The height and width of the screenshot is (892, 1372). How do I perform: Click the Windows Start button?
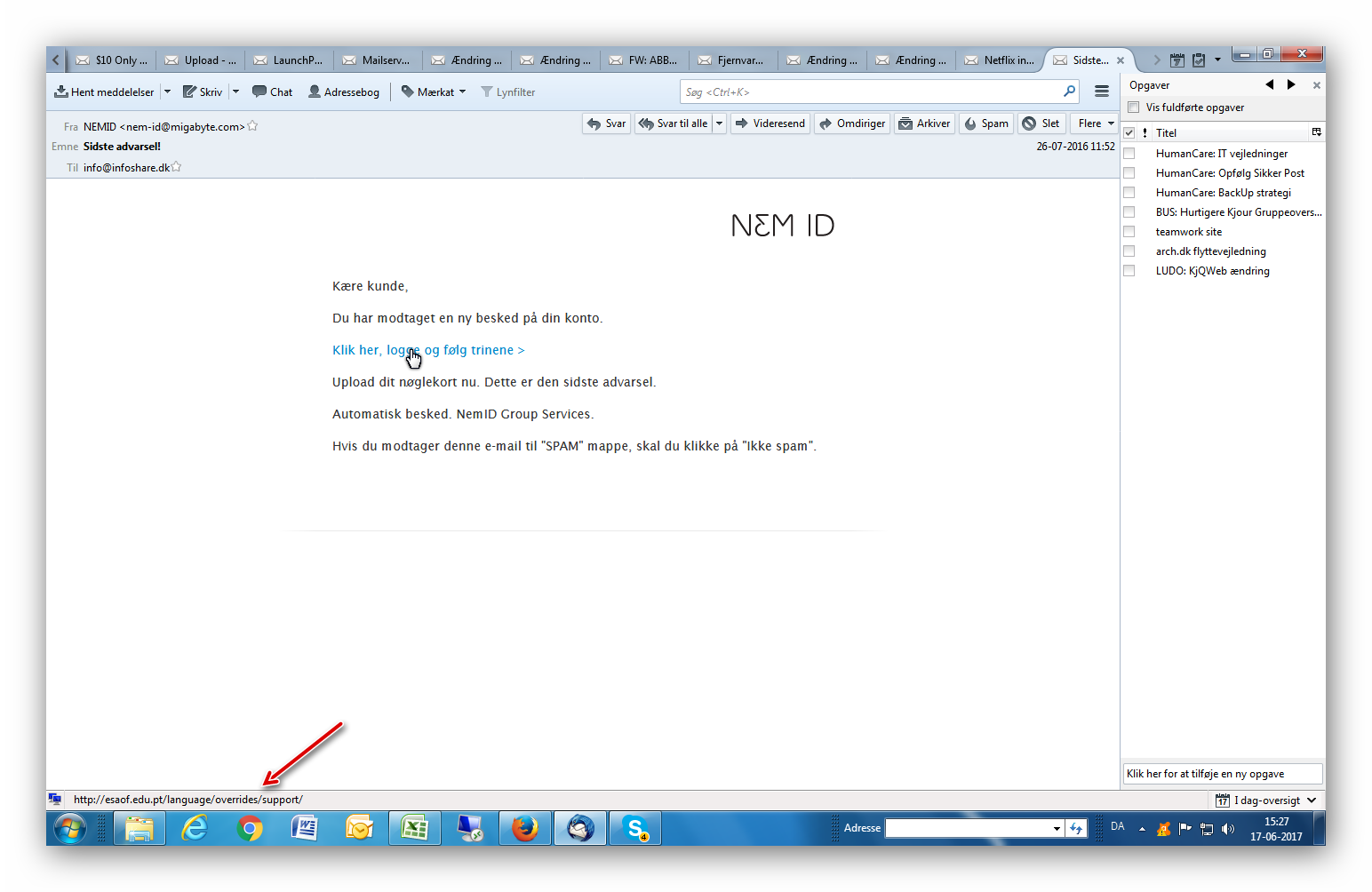[x=70, y=828]
